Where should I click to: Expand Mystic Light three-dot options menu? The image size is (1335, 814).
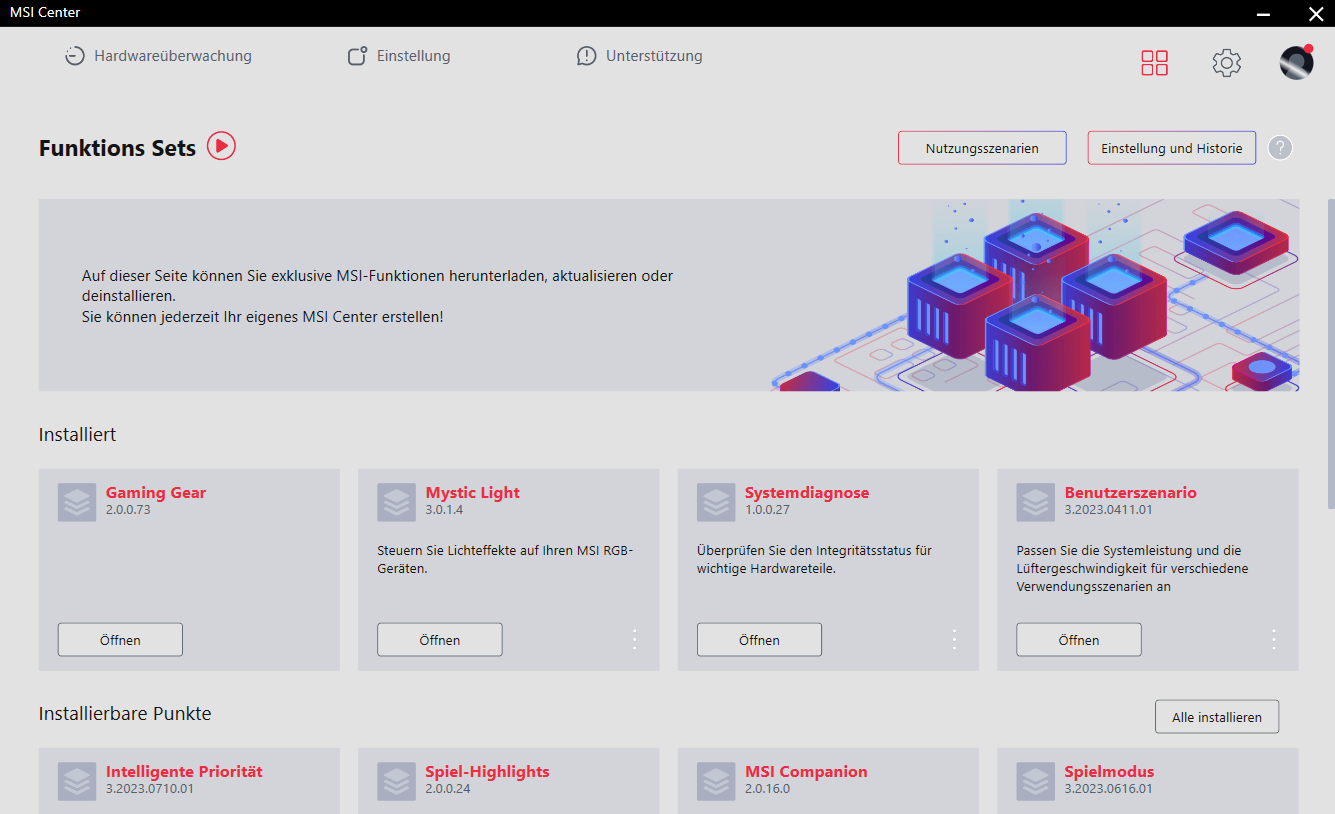[x=634, y=640]
